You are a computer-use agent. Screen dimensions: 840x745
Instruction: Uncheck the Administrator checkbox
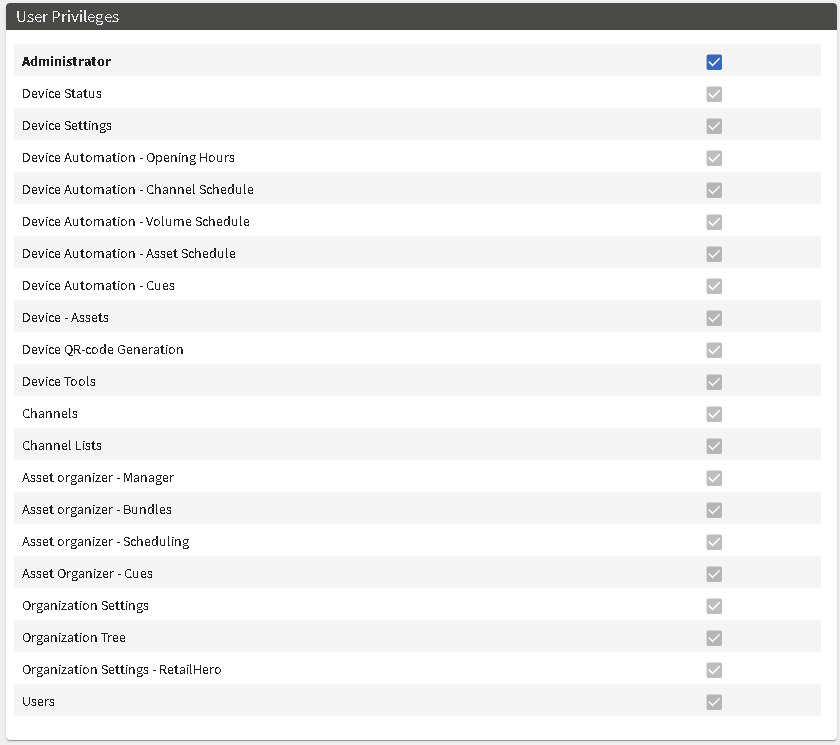point(714,62)
